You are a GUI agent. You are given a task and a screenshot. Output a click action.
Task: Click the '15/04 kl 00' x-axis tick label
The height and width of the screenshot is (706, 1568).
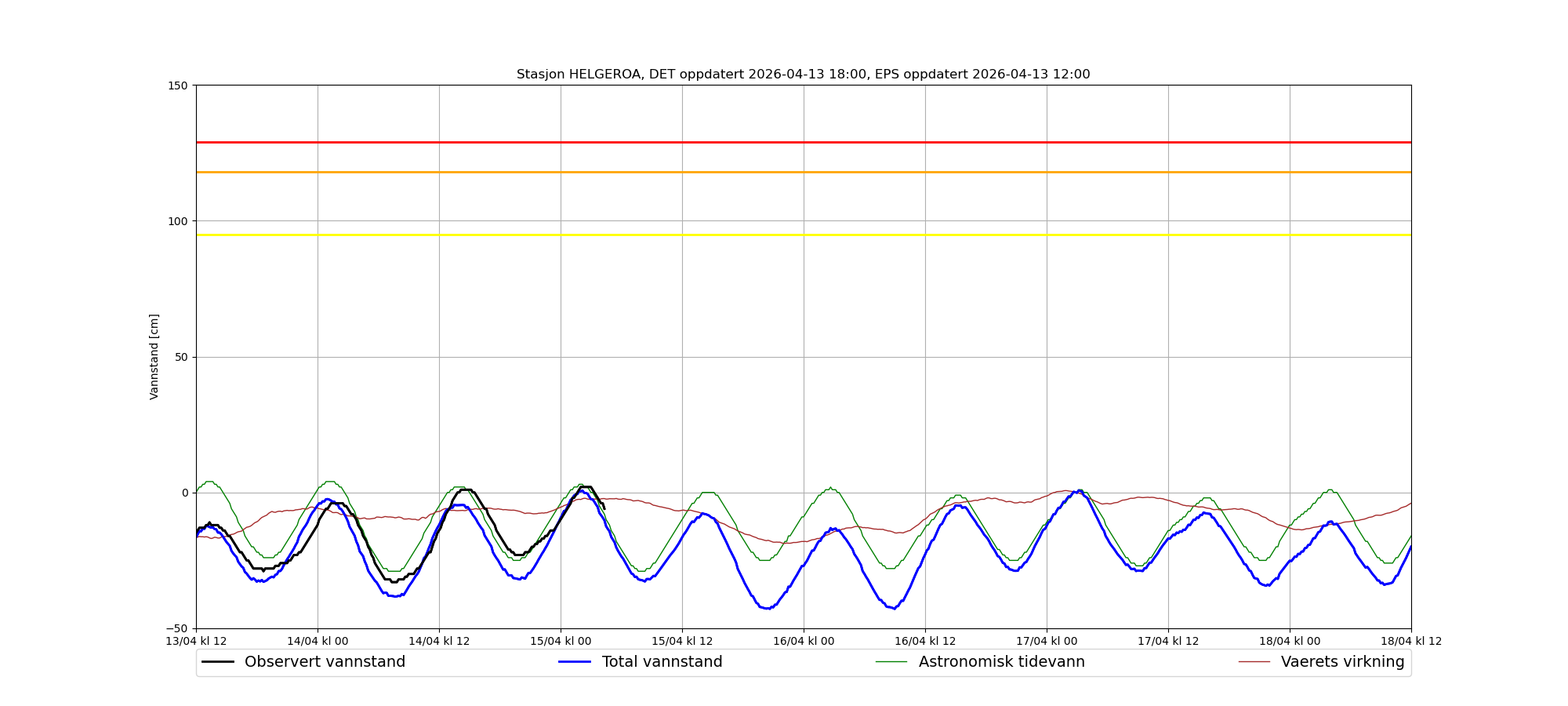pyautogui.click(x=561, y=641)
